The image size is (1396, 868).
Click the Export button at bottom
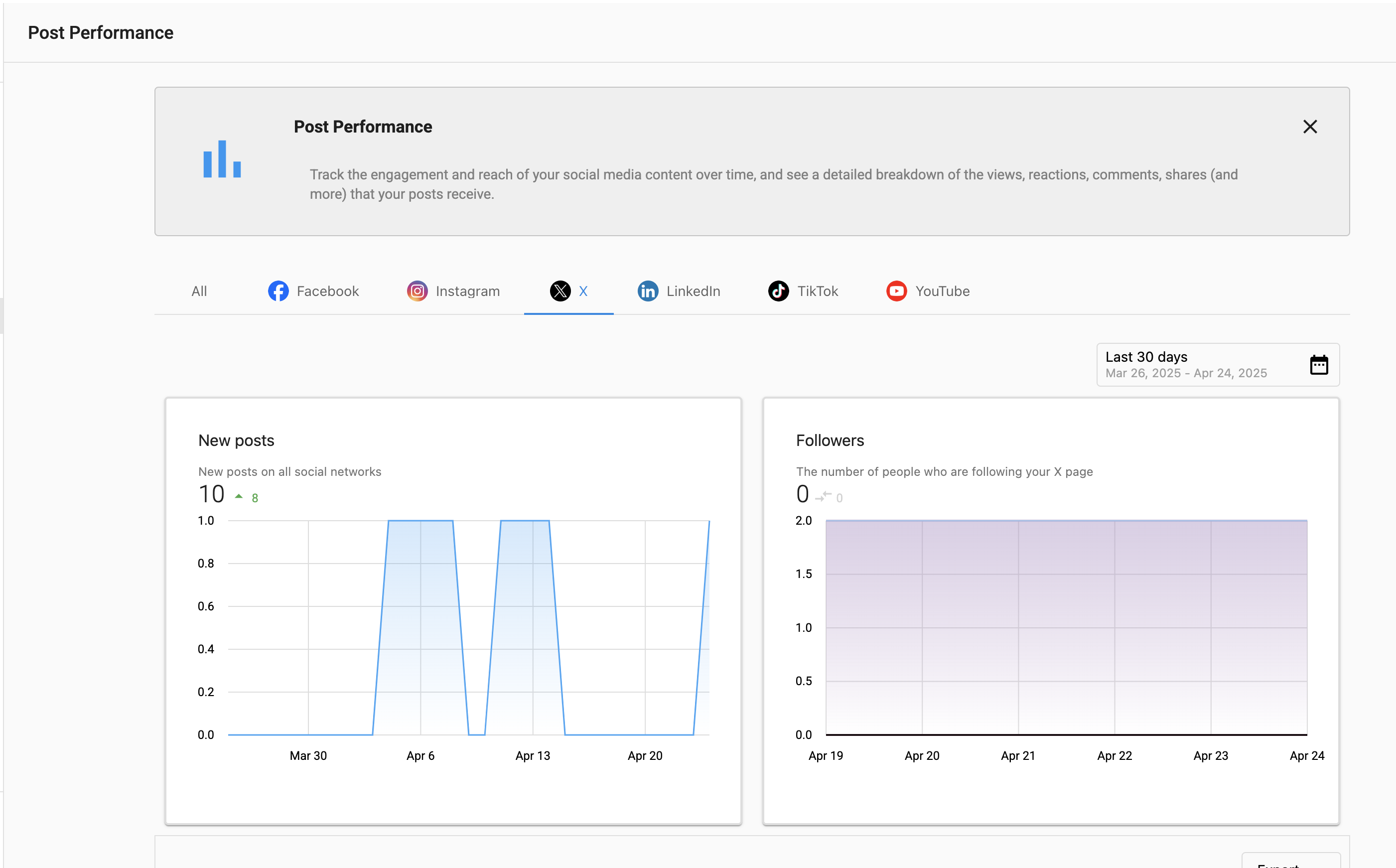pos(1290,861)
